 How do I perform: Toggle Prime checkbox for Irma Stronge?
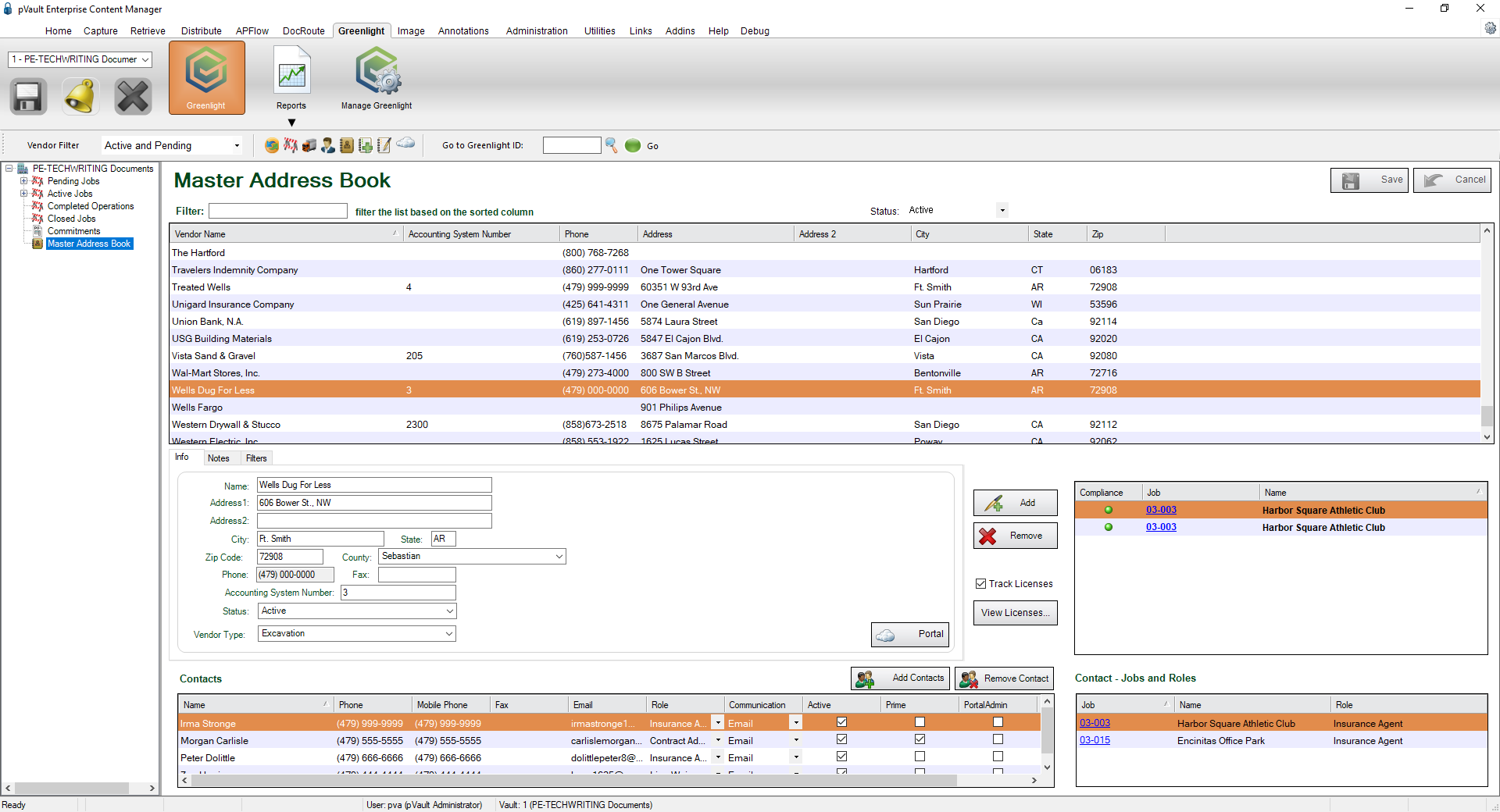920,722
